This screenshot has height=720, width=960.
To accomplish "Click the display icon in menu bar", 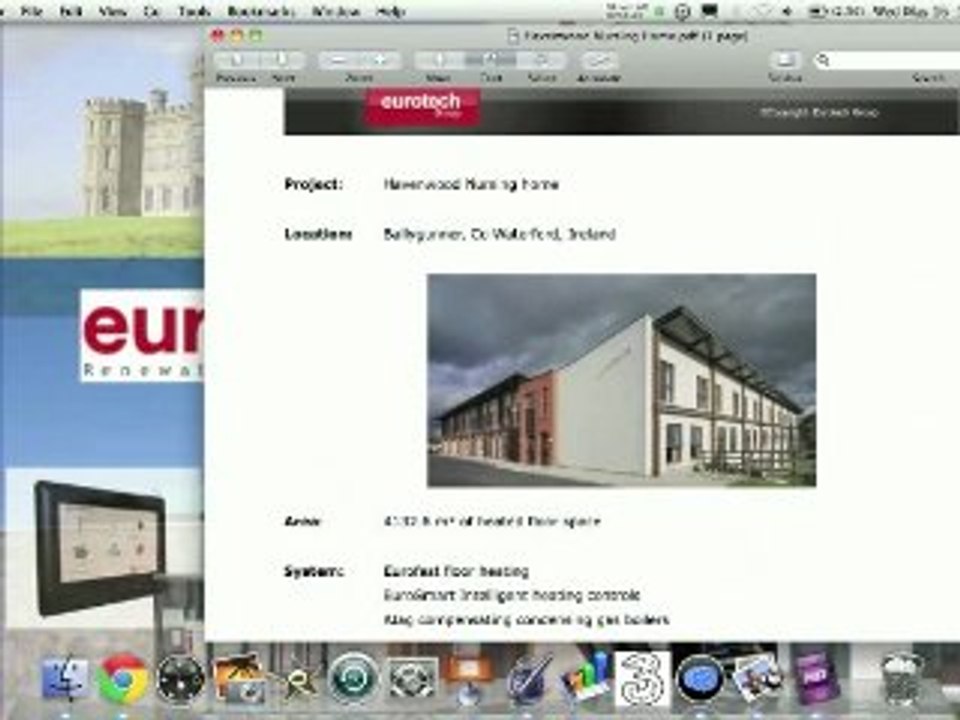I will pyautogui.click(x=710, y=11).
